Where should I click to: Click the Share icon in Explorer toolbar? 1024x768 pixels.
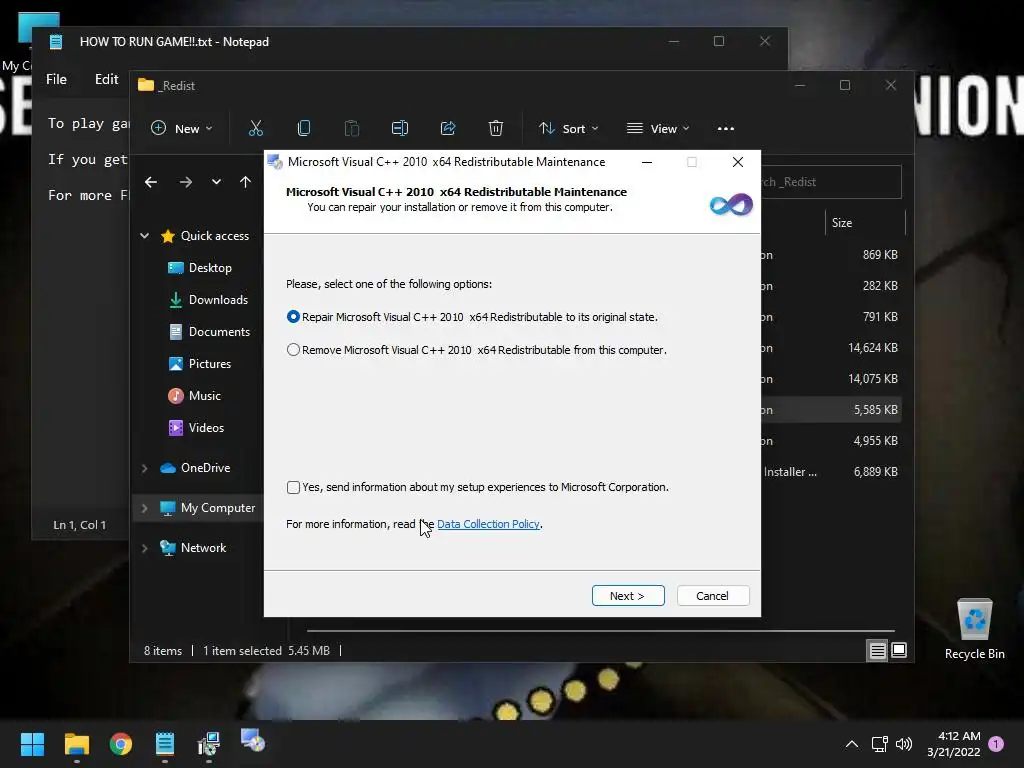pyautogui.click(x=448, y=128)
